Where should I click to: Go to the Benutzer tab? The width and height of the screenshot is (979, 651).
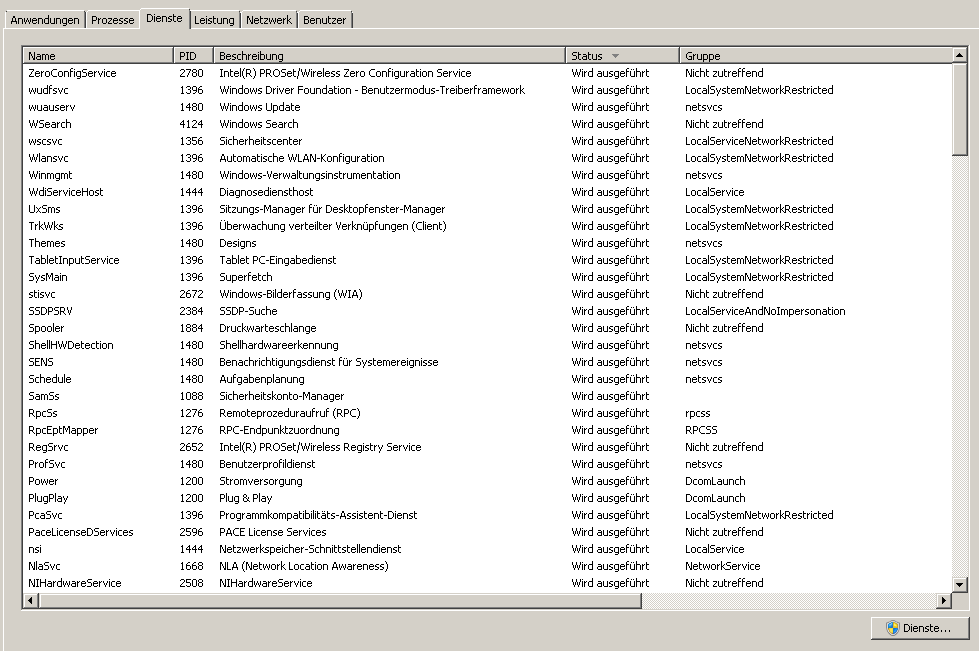325,20
